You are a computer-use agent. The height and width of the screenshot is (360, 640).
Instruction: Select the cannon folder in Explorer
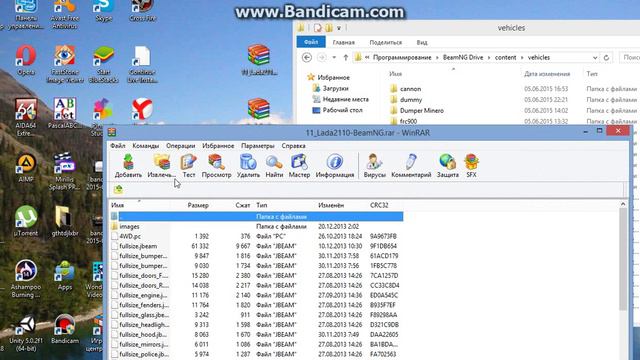tap(410, 89)
